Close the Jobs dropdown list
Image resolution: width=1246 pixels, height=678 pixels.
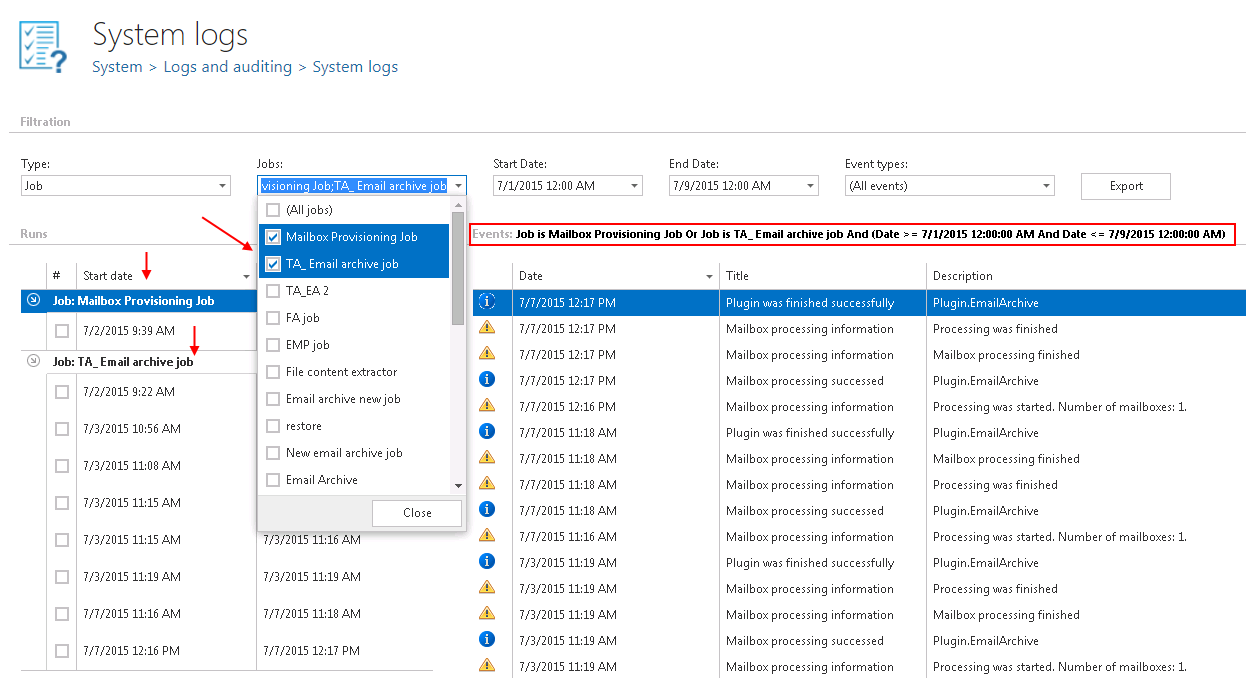click(417, 512)
